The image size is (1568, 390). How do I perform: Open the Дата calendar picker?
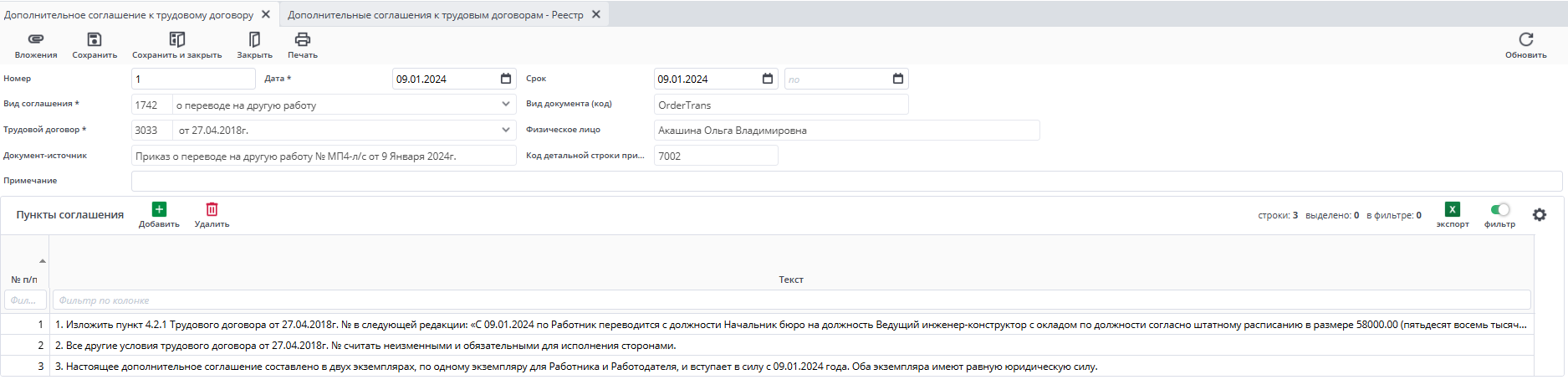click(506, 79)
